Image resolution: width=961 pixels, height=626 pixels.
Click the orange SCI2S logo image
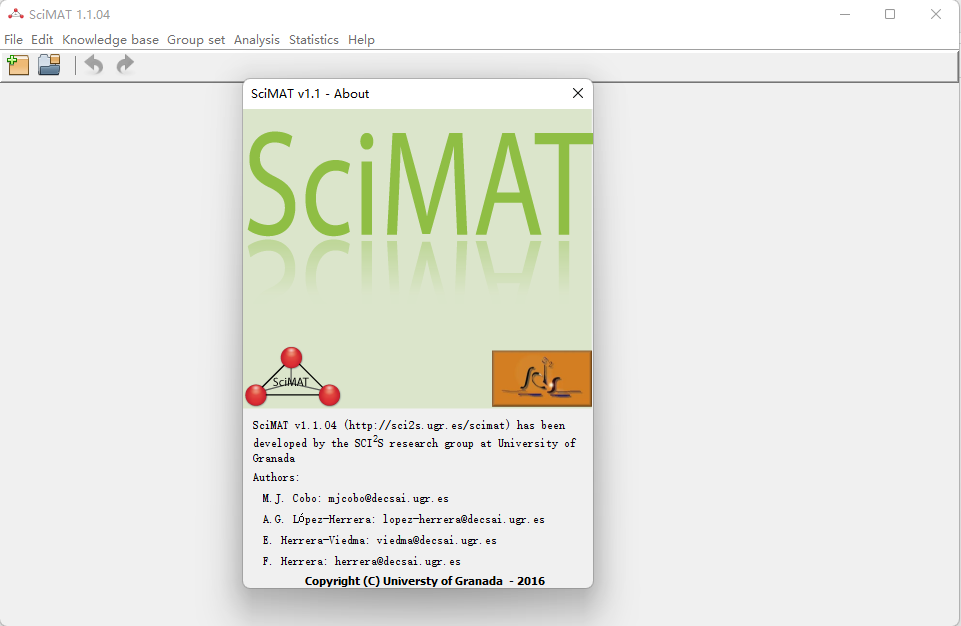(x=542, y=378)
